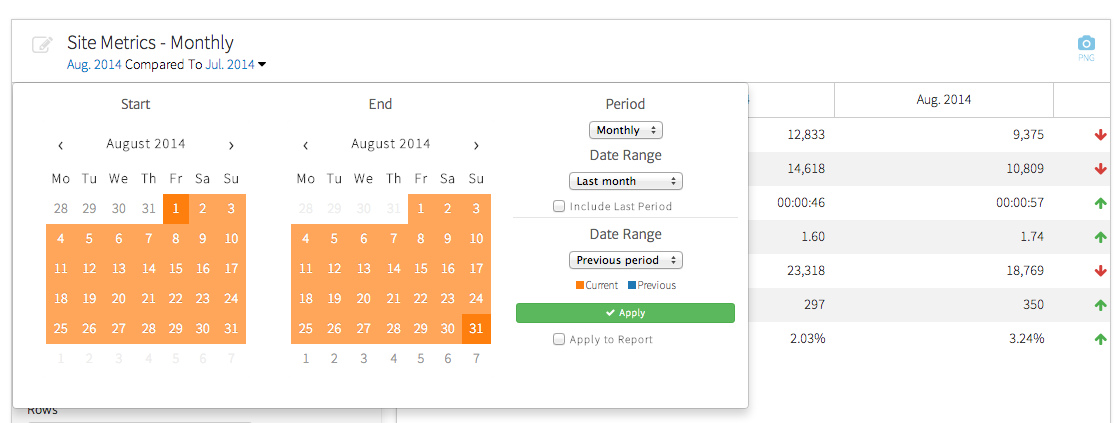The width and height of the screenshot is (1120, 423).
Task: Open the Last month date range dropdown
Action: 625,181
